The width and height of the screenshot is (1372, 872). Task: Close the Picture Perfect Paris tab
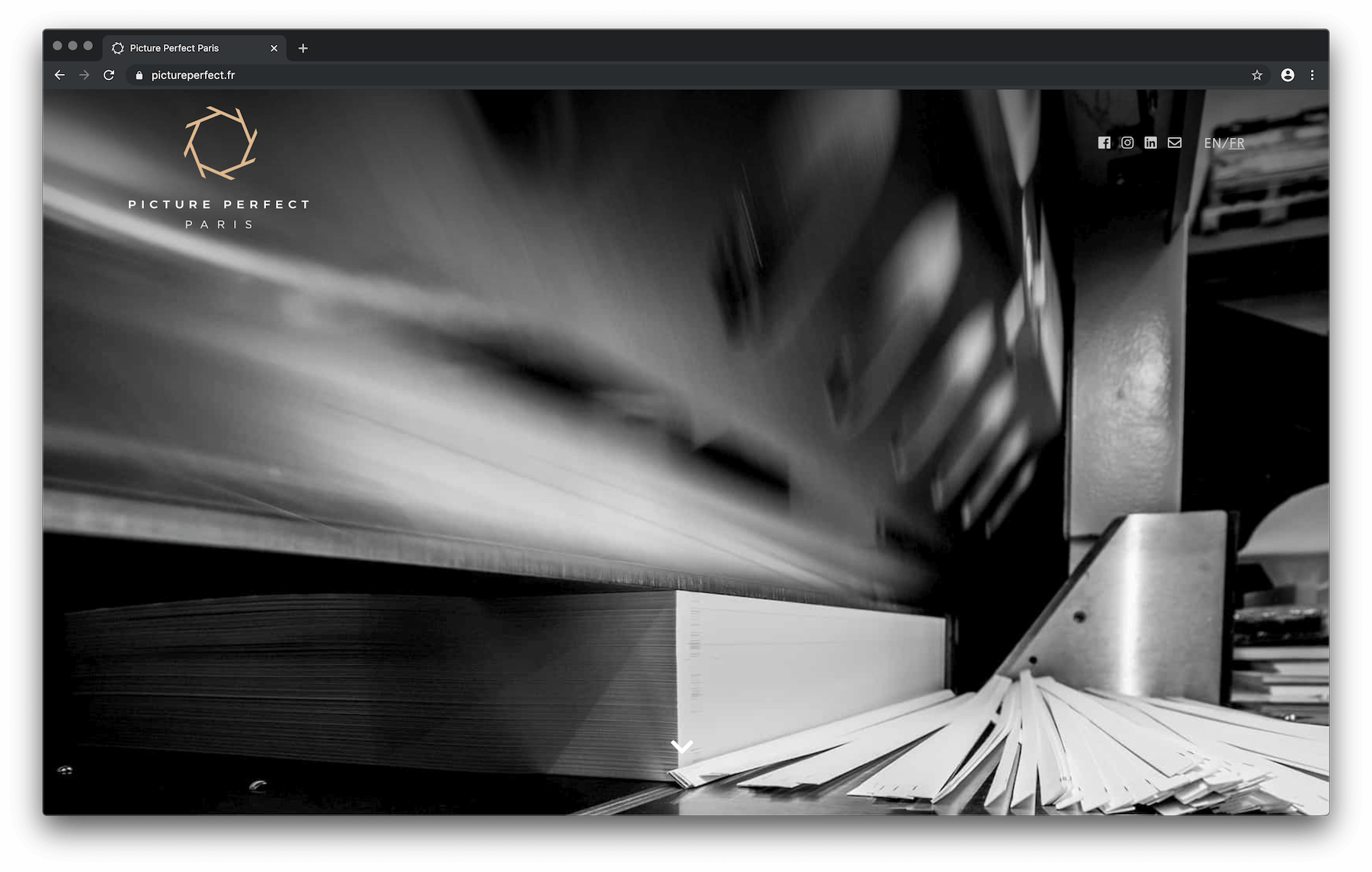274,48
